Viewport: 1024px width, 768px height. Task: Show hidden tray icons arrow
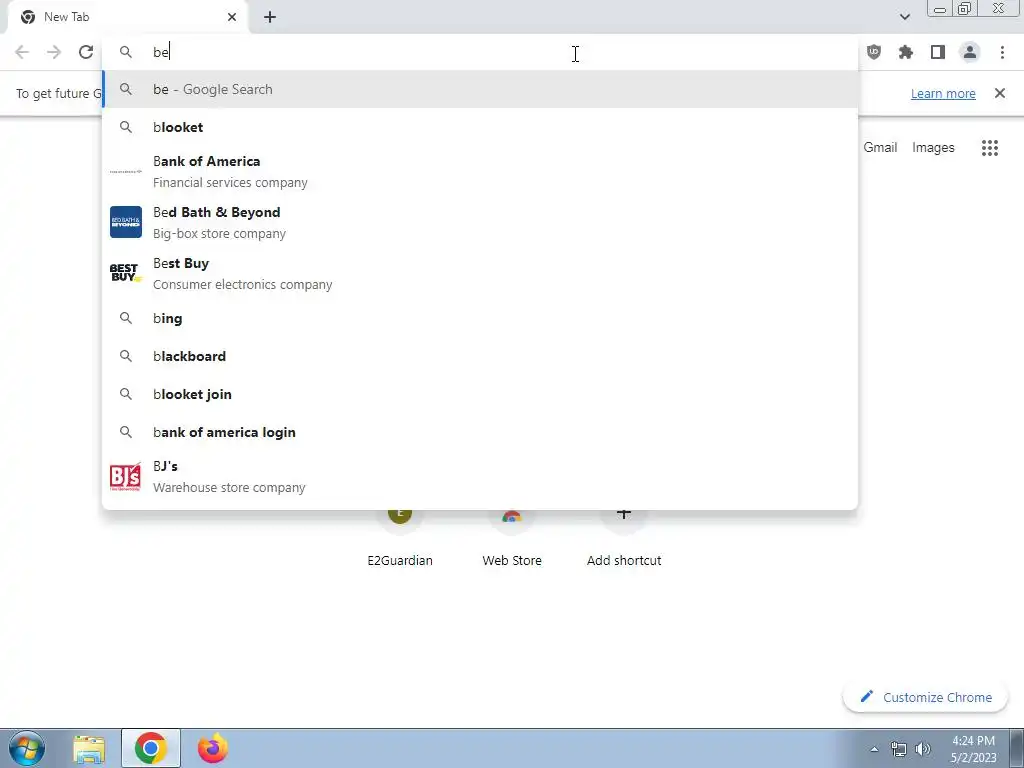coord(874,749)
